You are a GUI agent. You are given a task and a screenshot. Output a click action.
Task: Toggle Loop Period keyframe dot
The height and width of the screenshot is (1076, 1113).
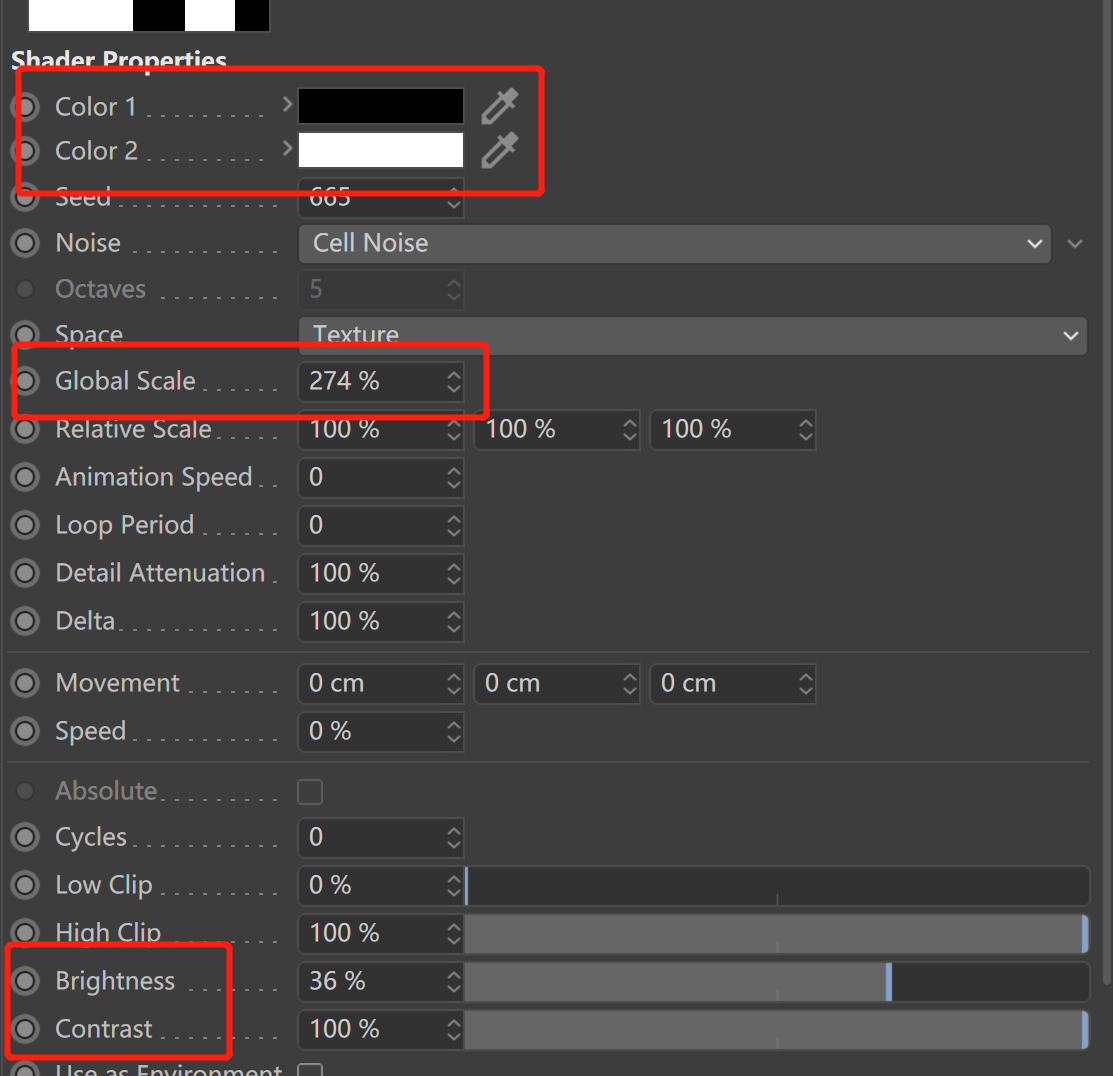point(26,525)
